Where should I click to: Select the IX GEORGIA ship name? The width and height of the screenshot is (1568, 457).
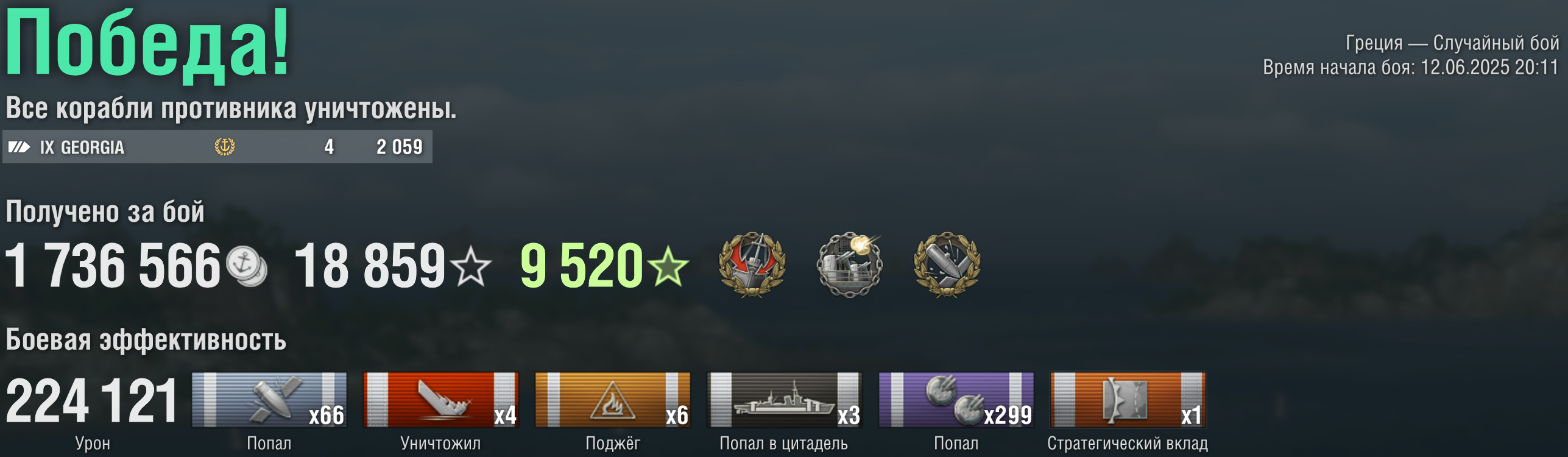[82, 147]
